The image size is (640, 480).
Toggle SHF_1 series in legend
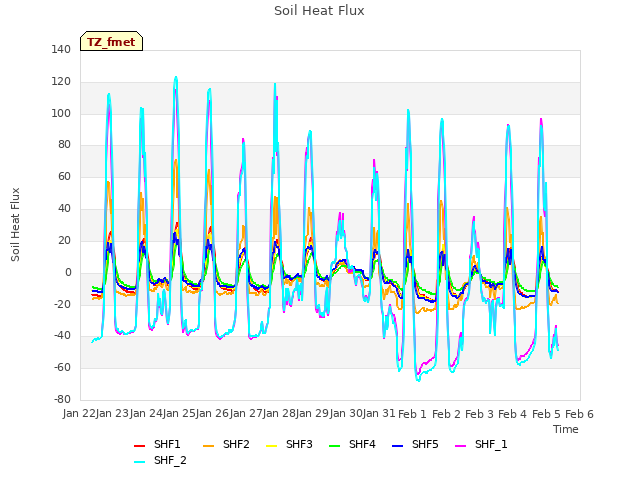click(481, 444)
